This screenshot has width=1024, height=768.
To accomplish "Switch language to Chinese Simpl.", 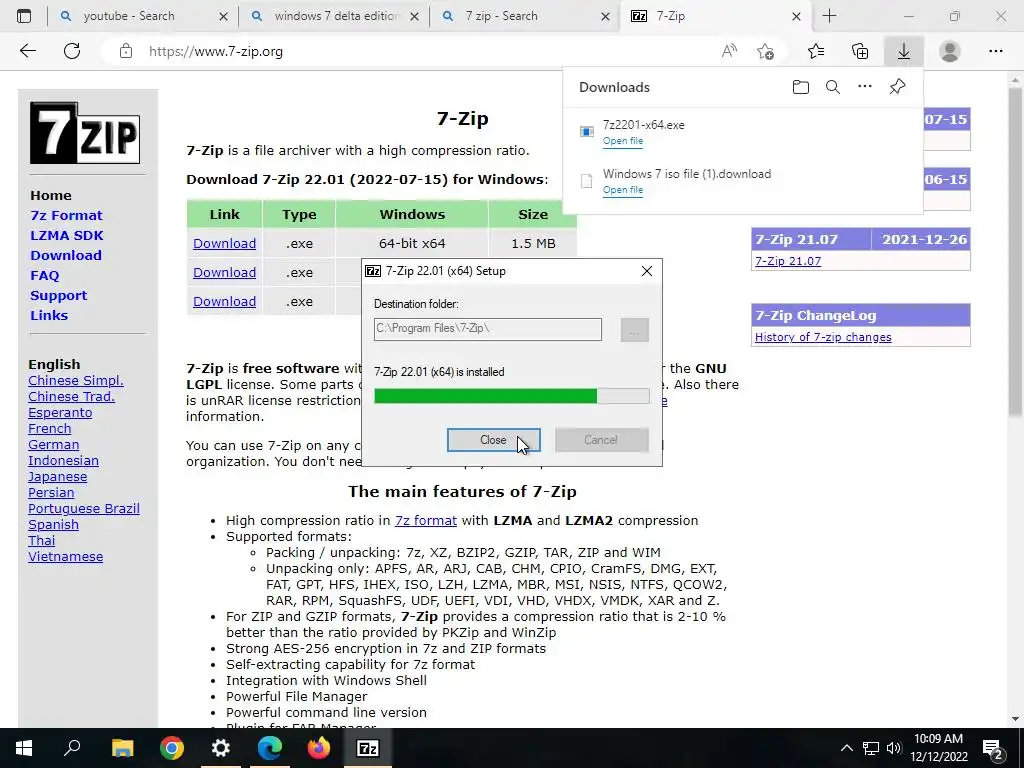I will (76, 381).
